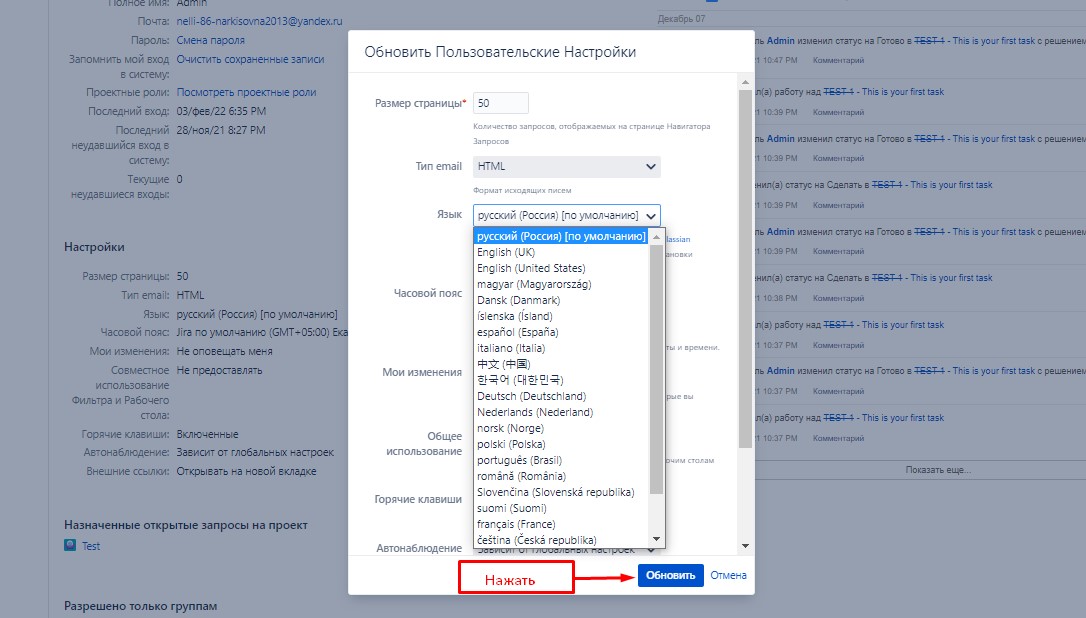This screenshot has width=1086, height=618.
Task: Click the dialog vertical scrollbar thumb
Action: 745,269
